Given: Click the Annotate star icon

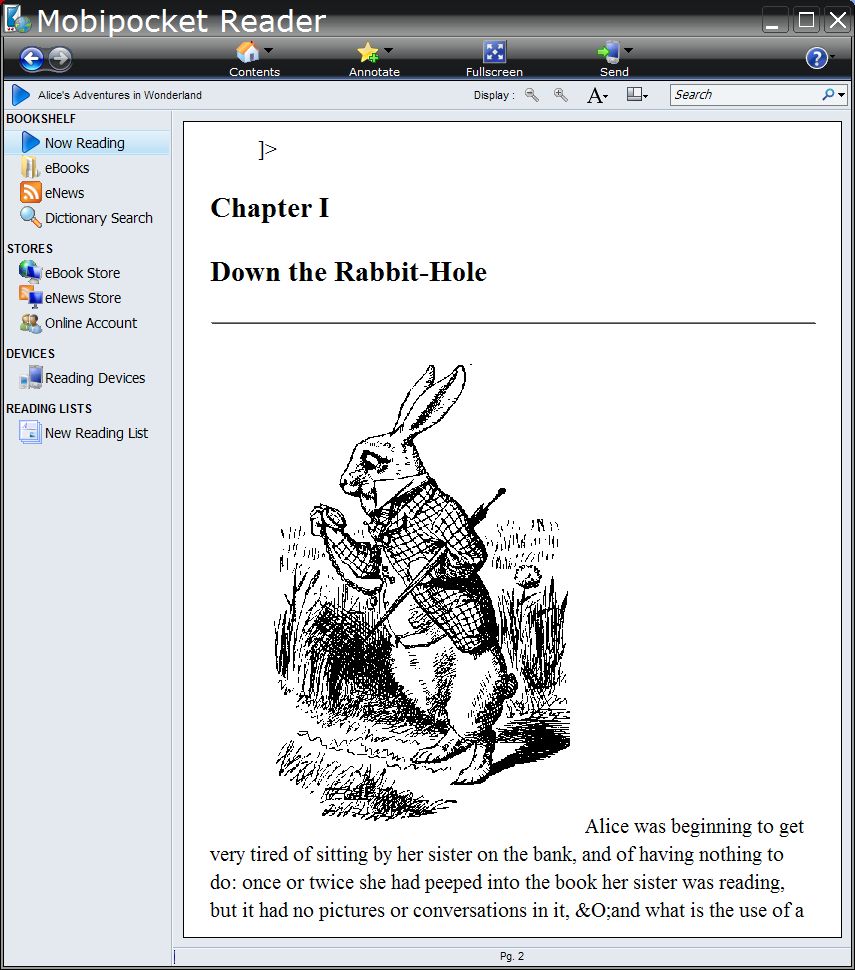Looking at the screenshot, I should (368, 52).
